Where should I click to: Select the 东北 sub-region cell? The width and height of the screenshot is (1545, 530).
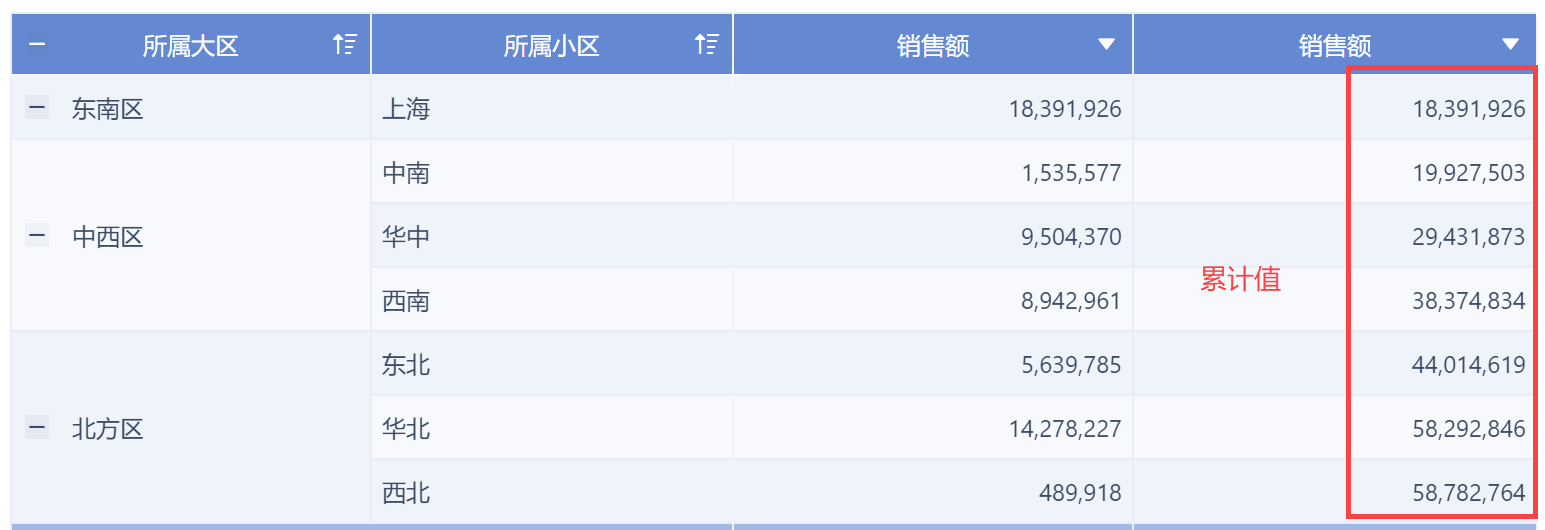click(x=406, y=365)
